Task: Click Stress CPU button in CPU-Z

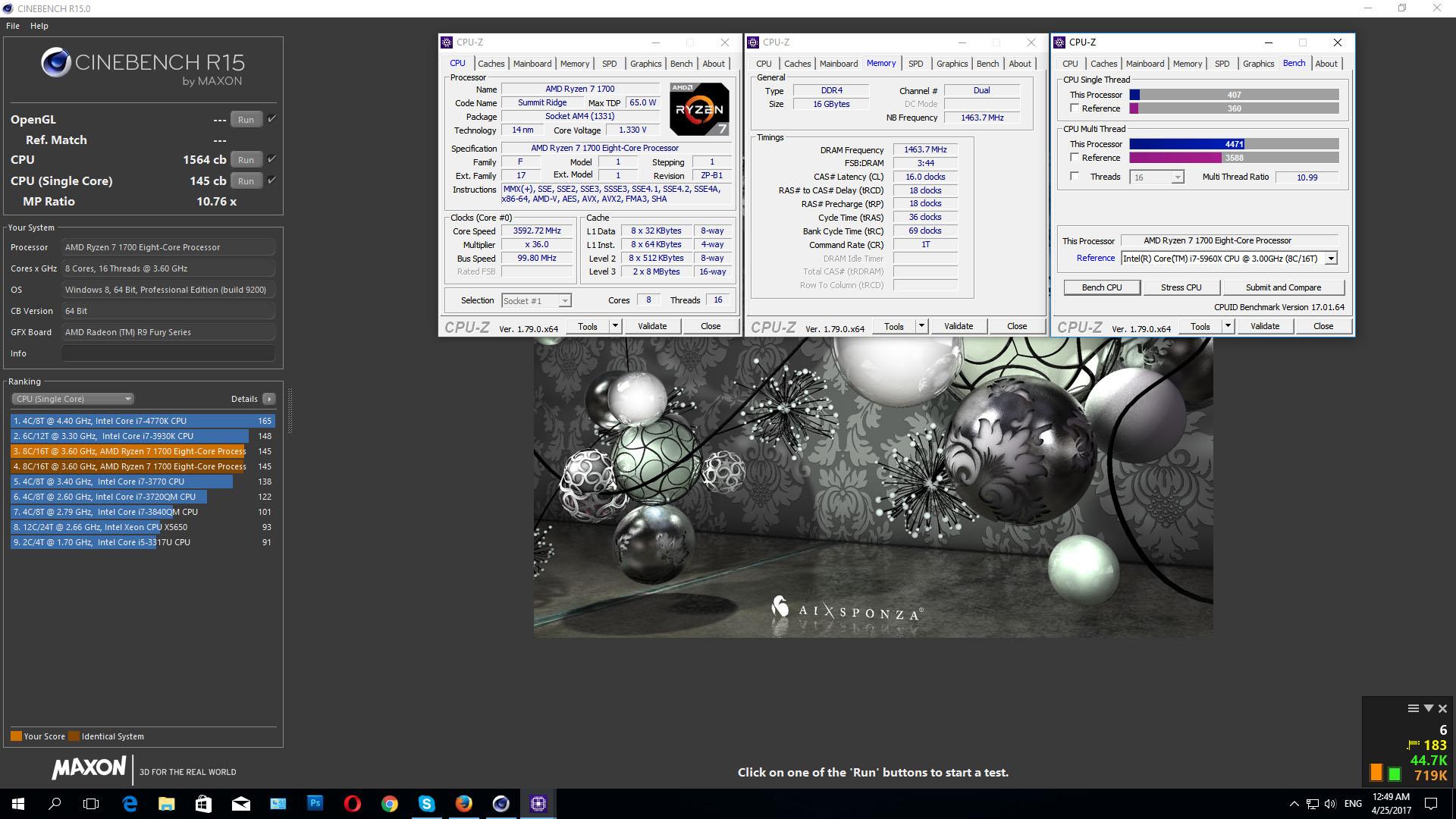Action: [1181, 287]
